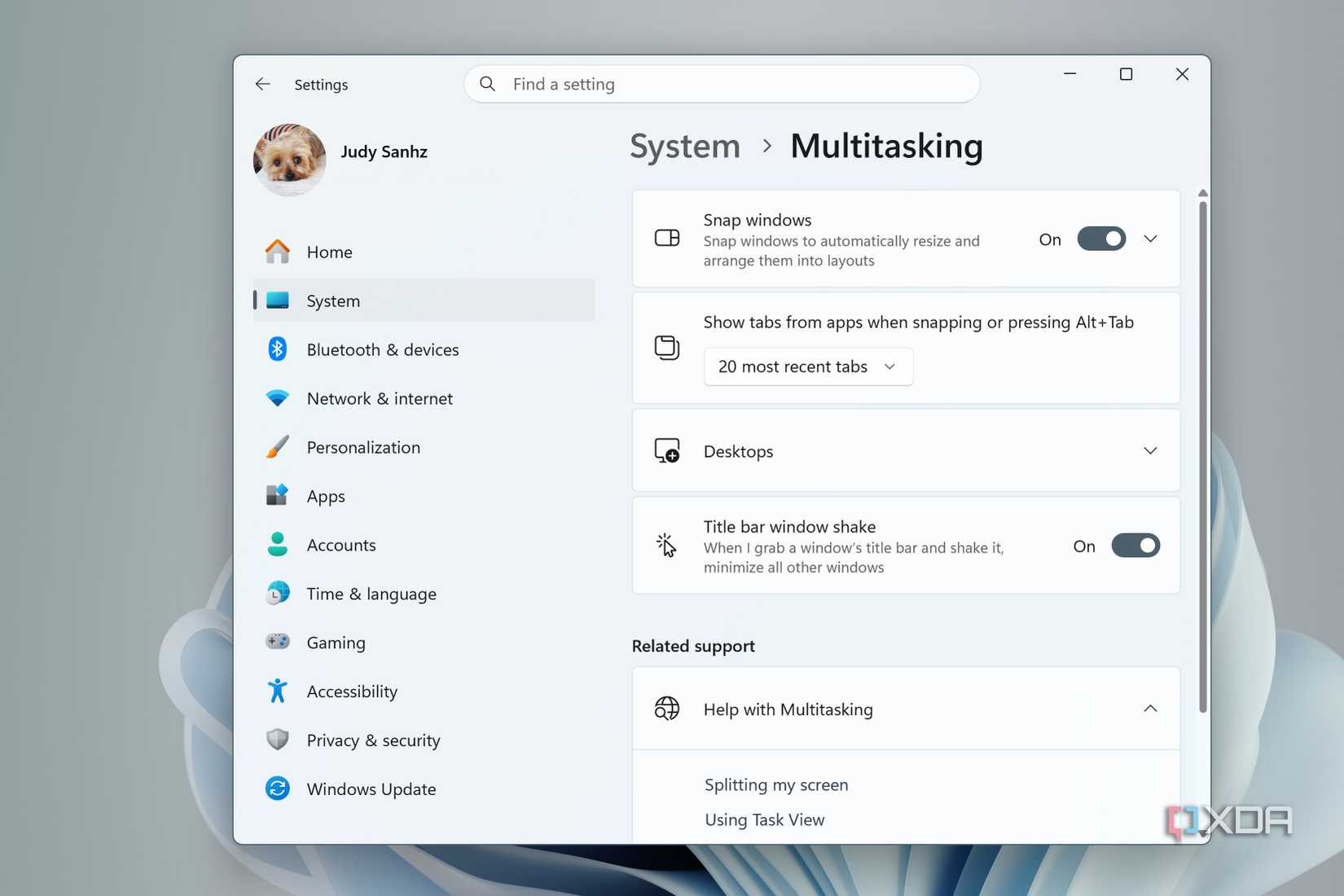This screenshot has width=1344, height=896.
Task: Disable Title bar window shake toggle
Action: 1135,546
